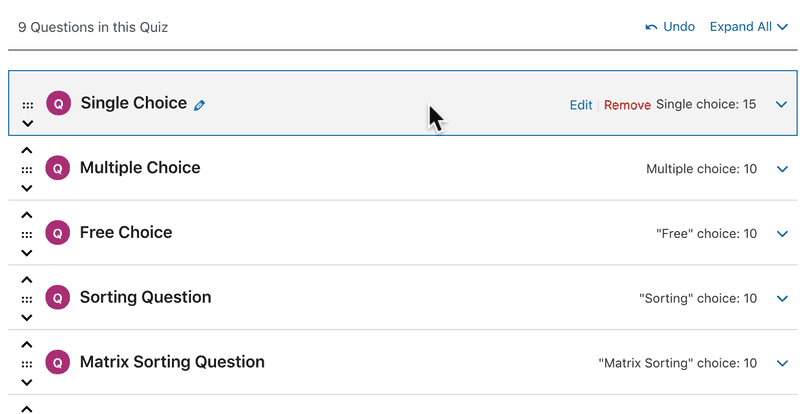Image resolution: width=812 pixels, height=414 pixels.
Task: Move Free Choice question down with arrow
Action: coord(27,253)
